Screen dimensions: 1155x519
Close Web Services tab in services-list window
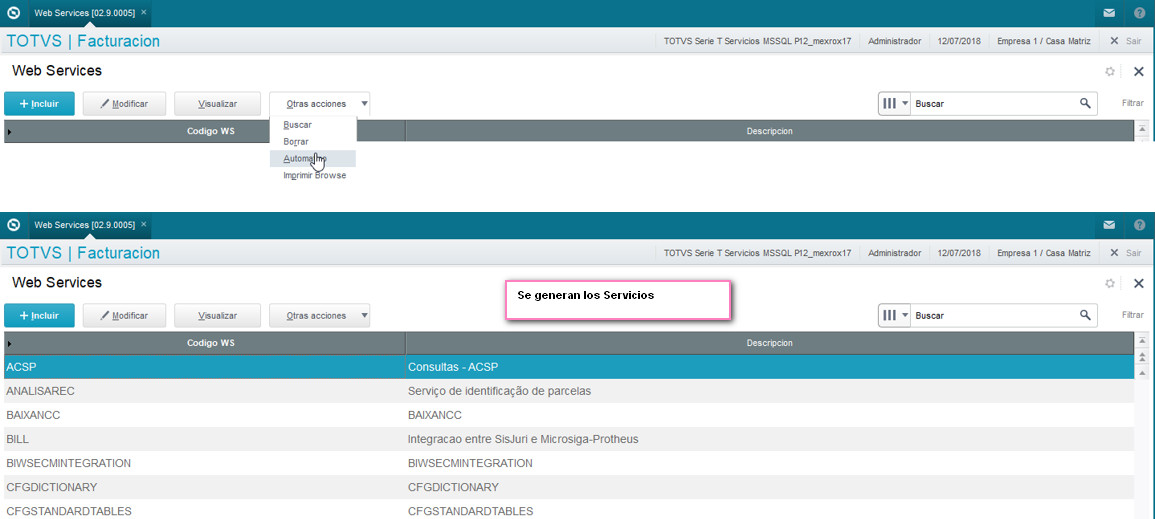(x=144, y=224)
